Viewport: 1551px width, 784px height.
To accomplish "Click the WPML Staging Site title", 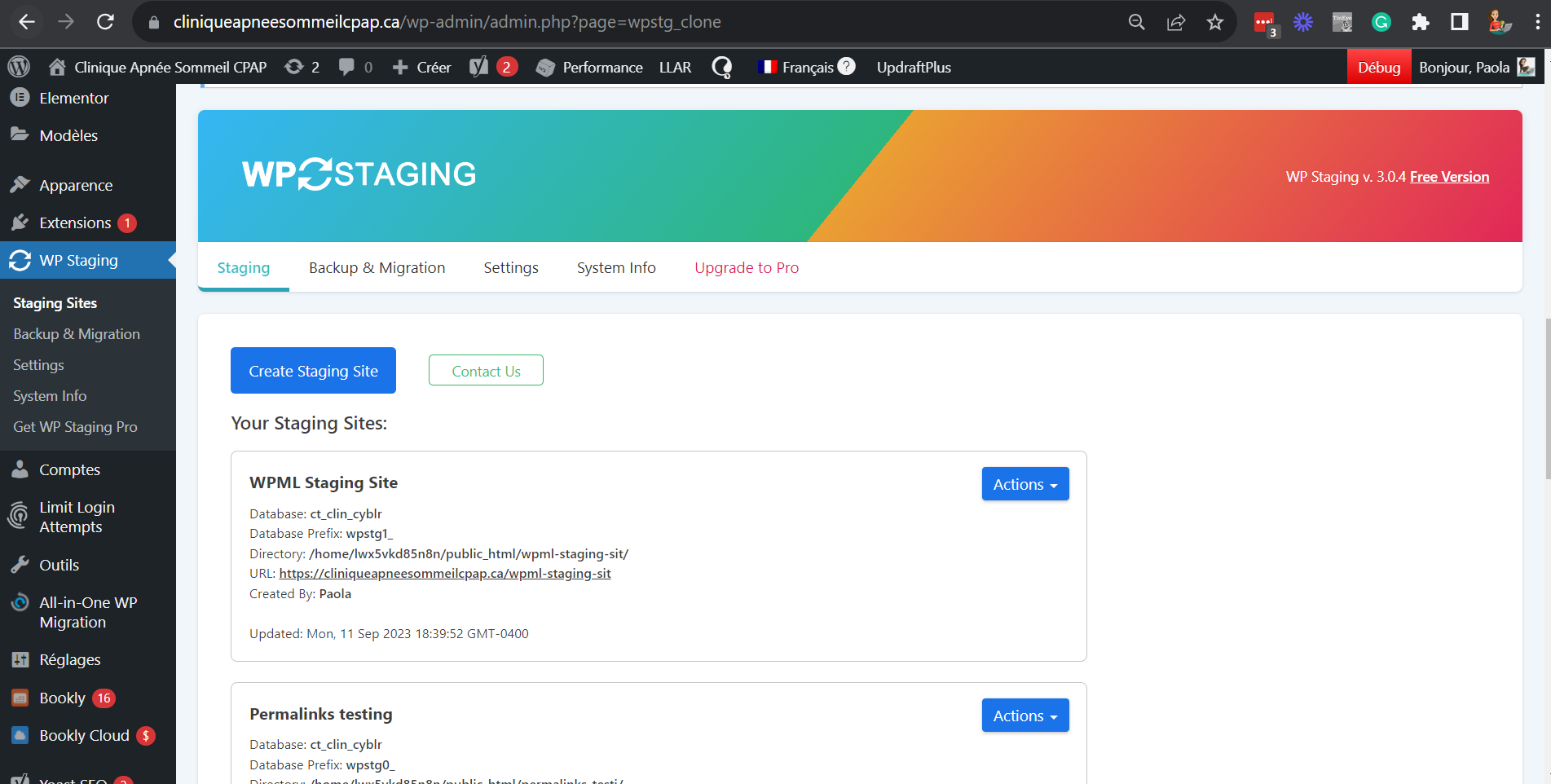I will [x=324, y=482].
